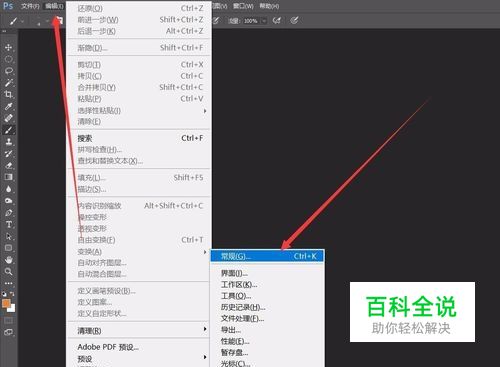This screenshot has height=367, width=500.
Task: Choose 历史记录(H)... in preferences submenu
Action: click(267, 307)
